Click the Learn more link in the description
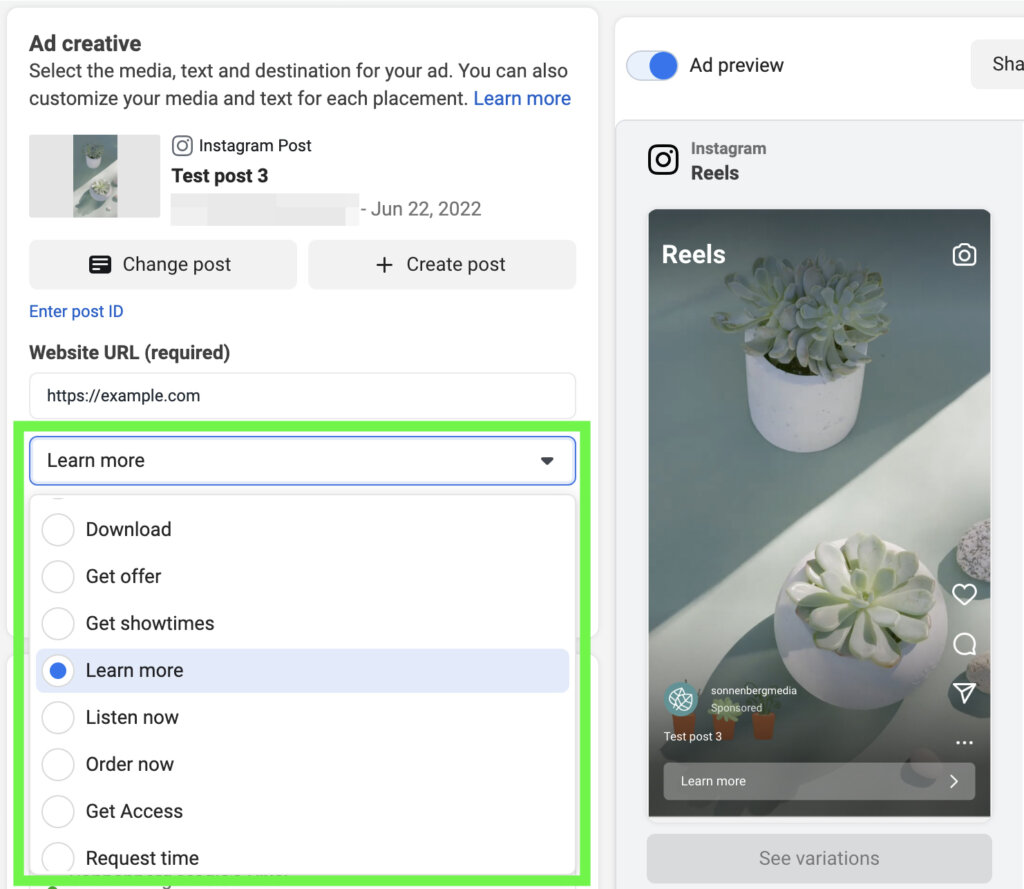 pyautogui.click(x=522, y=98)
